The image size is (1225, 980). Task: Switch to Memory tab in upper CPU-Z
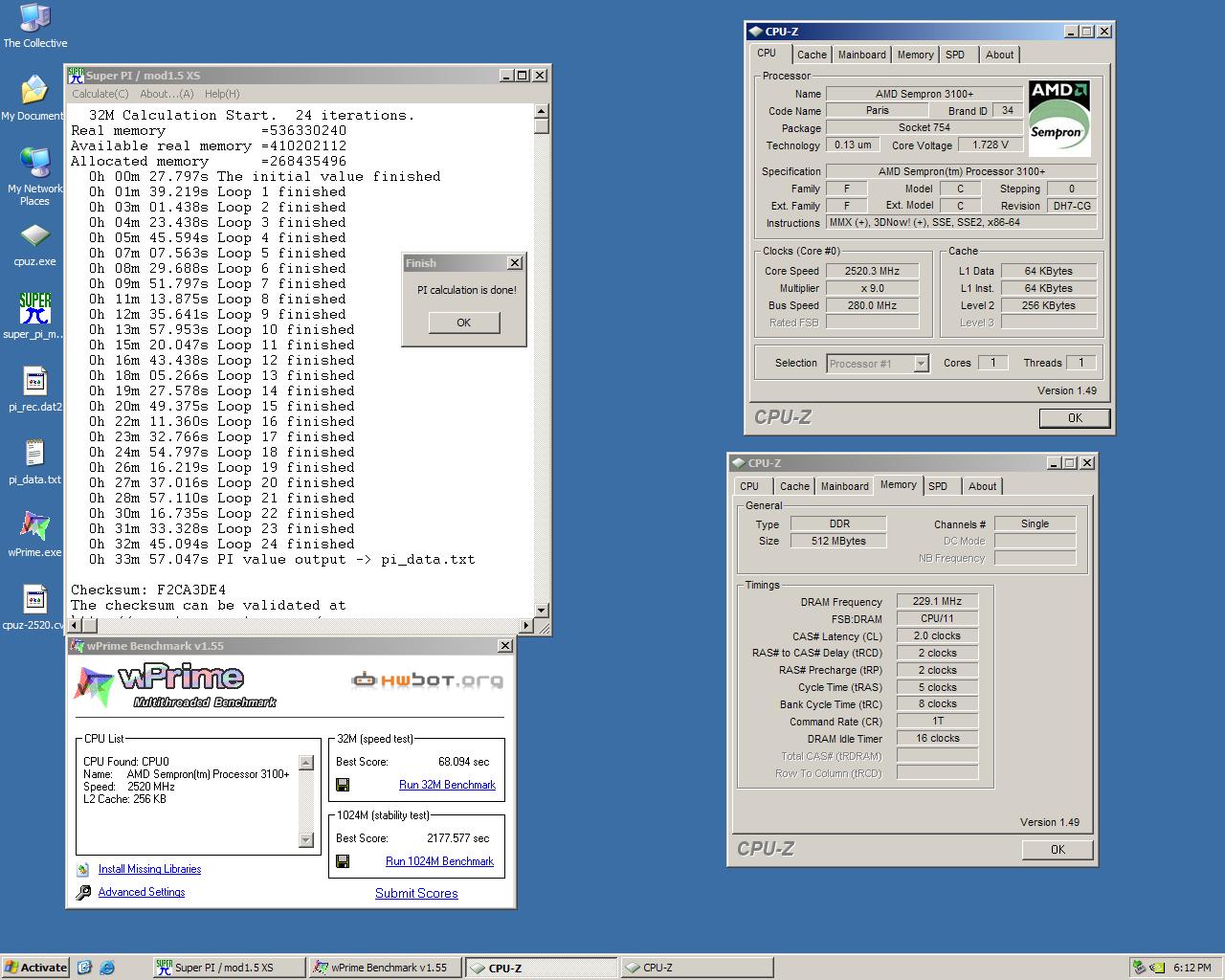915,55
